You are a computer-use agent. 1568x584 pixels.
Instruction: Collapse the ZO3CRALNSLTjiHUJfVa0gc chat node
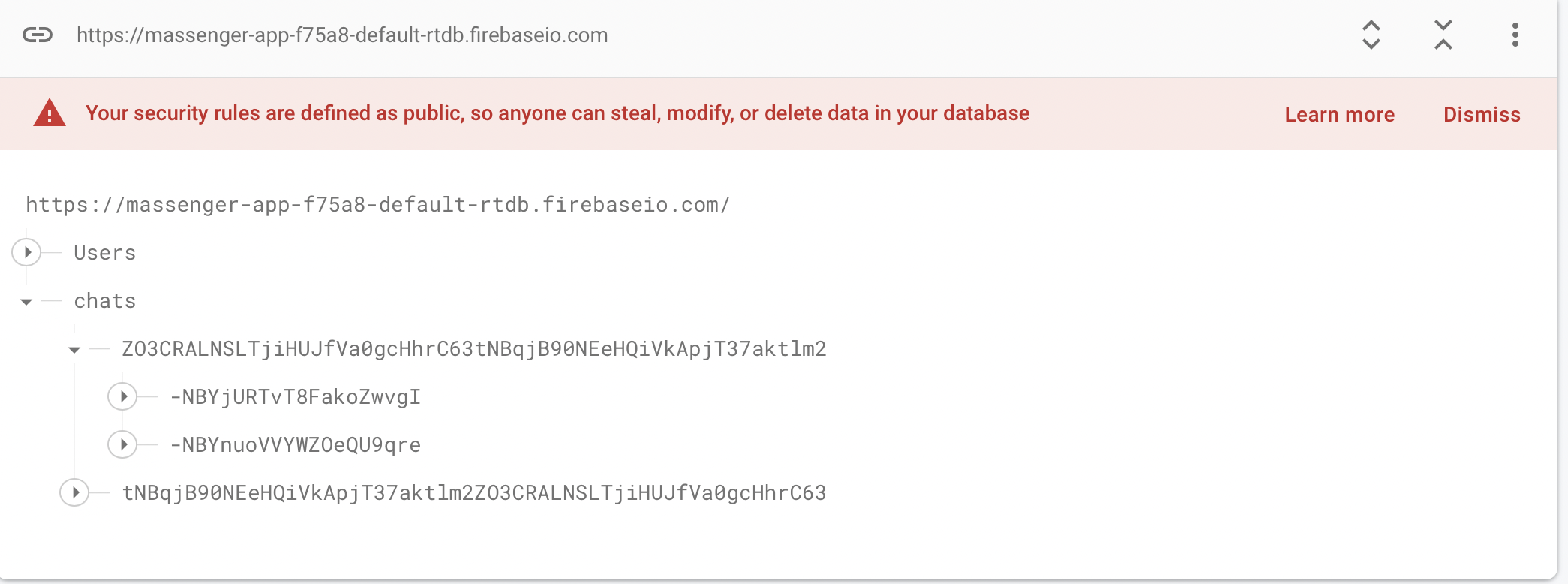pyautogui.click(x=75, y=348)
